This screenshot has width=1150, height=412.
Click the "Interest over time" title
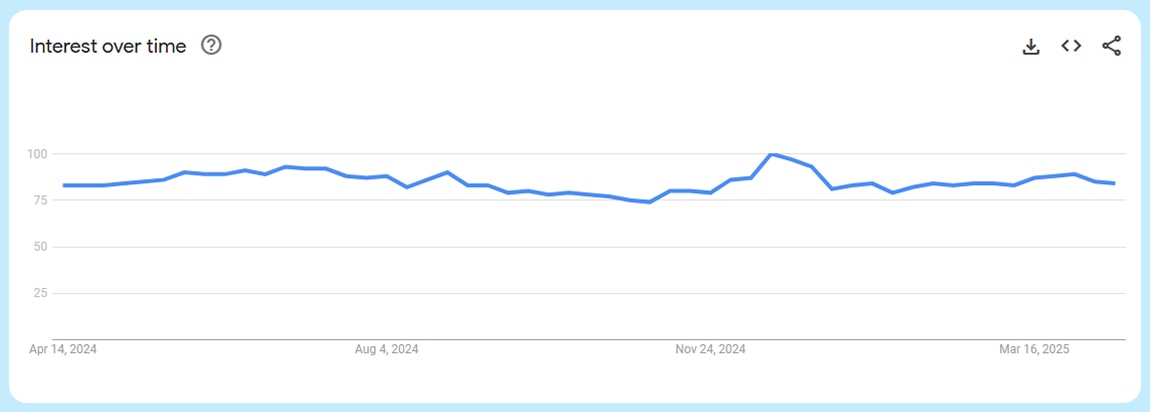click(x=108, y=46)
